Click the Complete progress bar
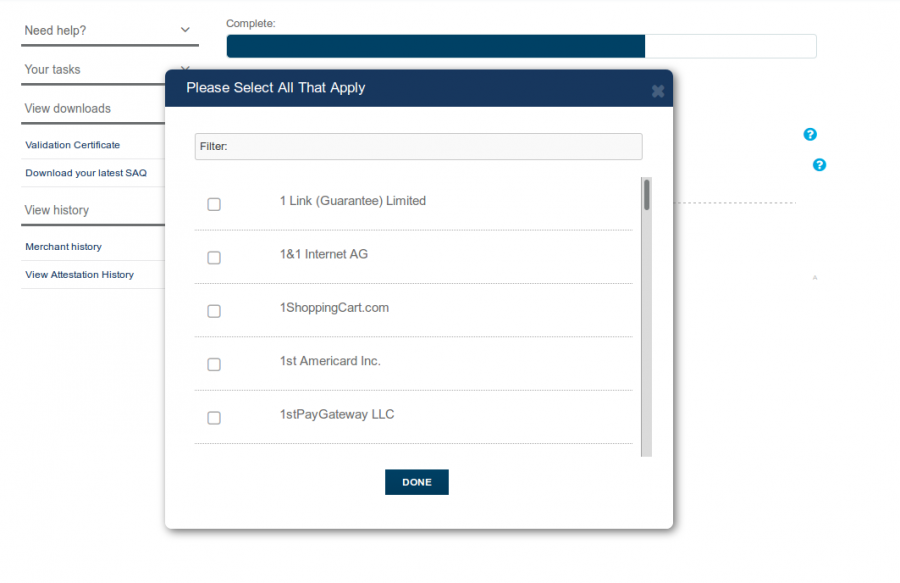900x583 pixels. (521, 46)
